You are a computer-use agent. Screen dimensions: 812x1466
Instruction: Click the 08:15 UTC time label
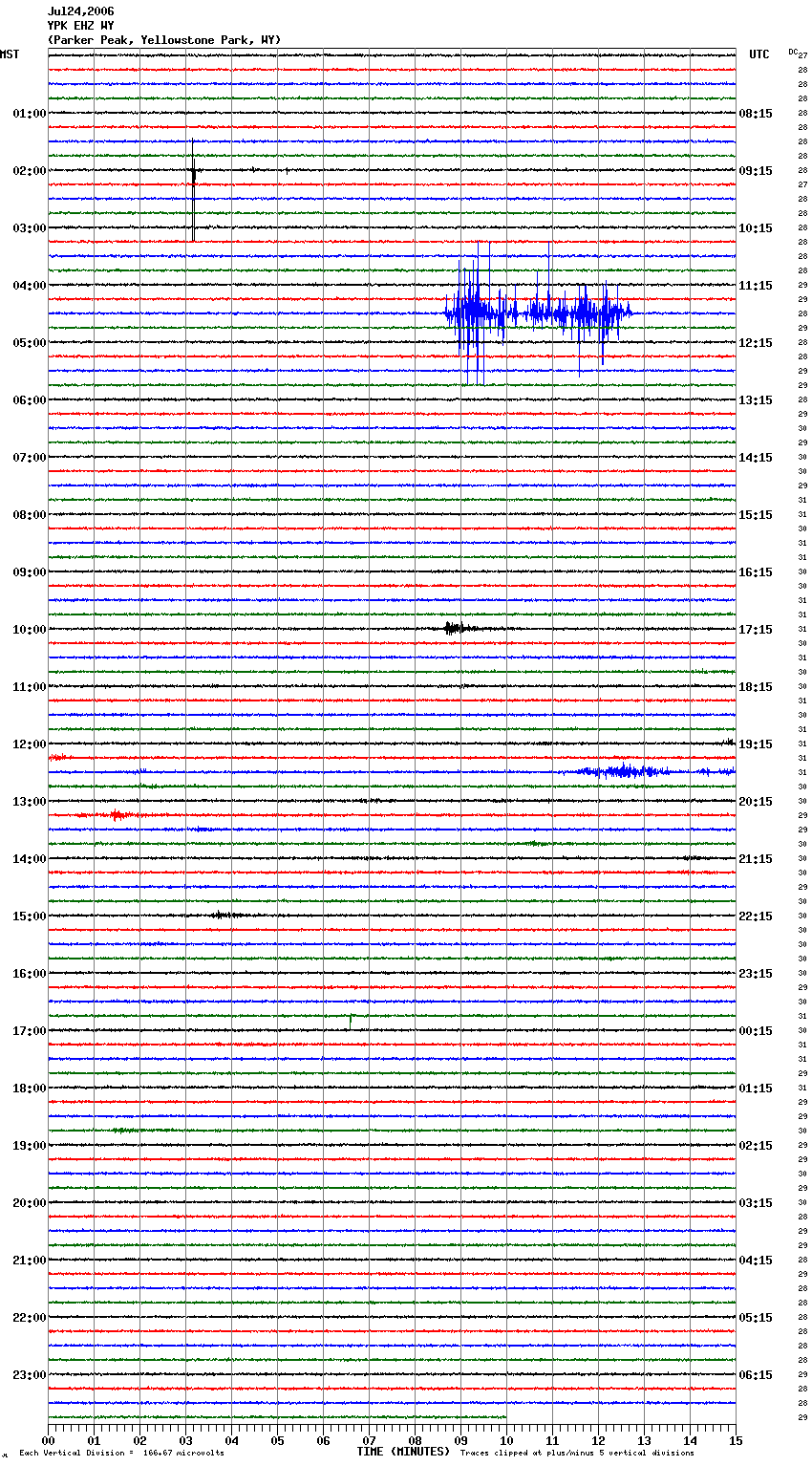point(756,114)
